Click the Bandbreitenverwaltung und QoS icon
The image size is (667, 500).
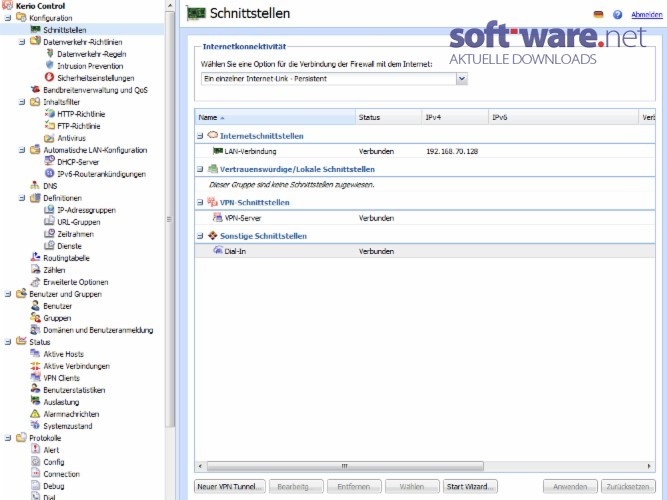[x=35, y=89]
